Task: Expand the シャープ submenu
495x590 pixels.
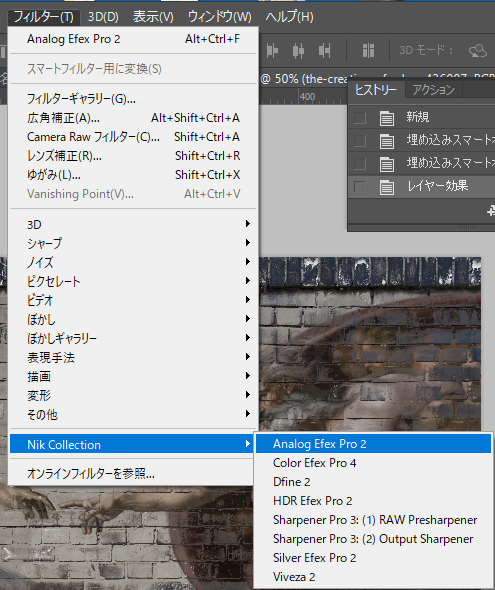Action: (x=133, y=243)
